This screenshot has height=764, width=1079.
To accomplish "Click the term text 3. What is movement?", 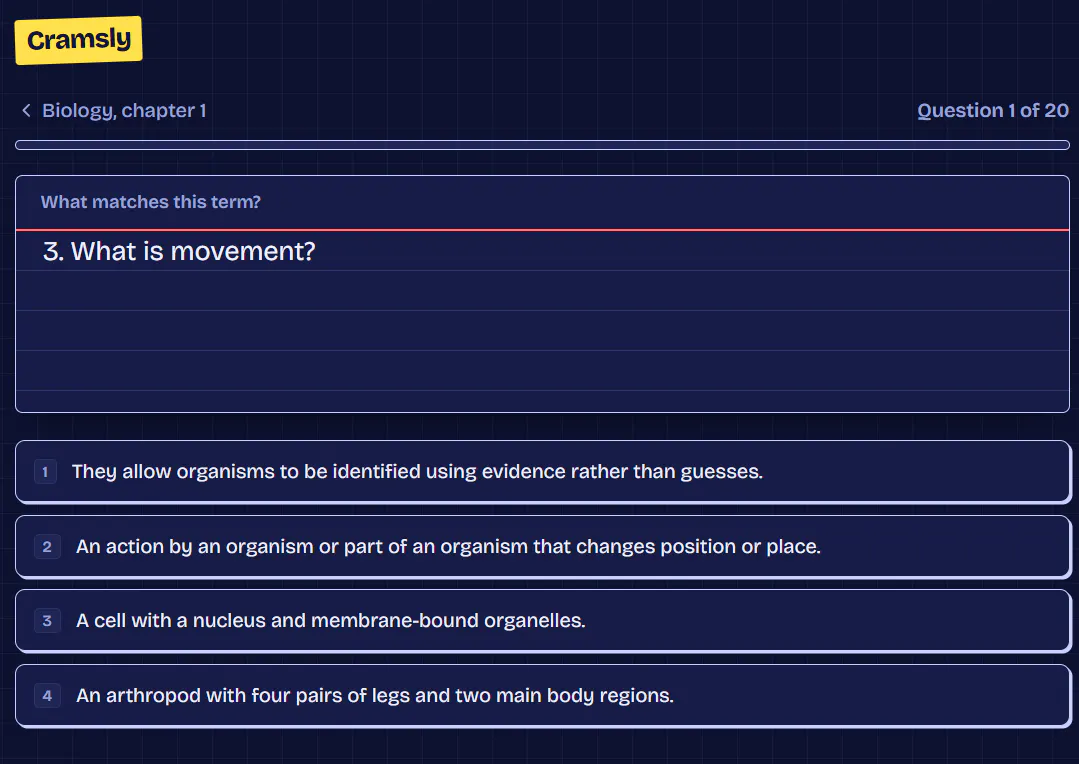I will tap(179, 251).
